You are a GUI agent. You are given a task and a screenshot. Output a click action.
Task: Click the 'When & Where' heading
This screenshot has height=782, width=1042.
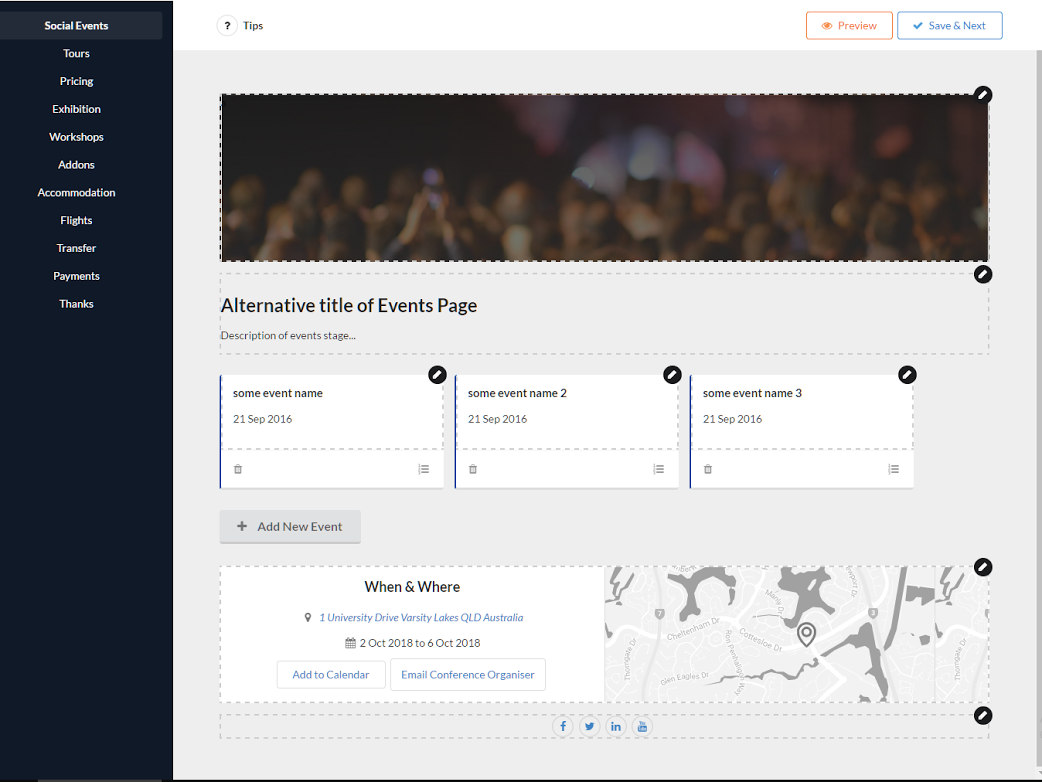coord(412,587)
